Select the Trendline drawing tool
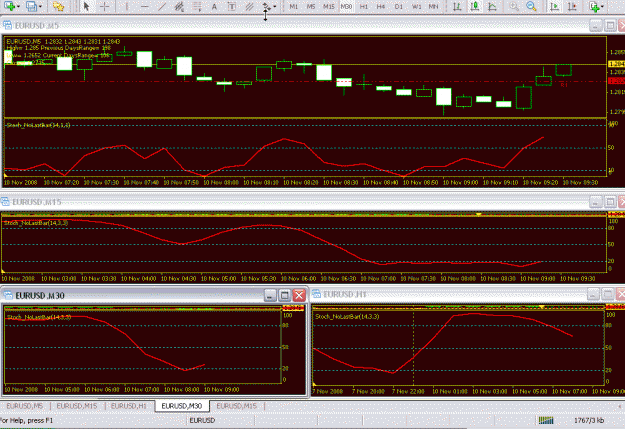Screen dimensions: 625x429 tap(161, 6)
